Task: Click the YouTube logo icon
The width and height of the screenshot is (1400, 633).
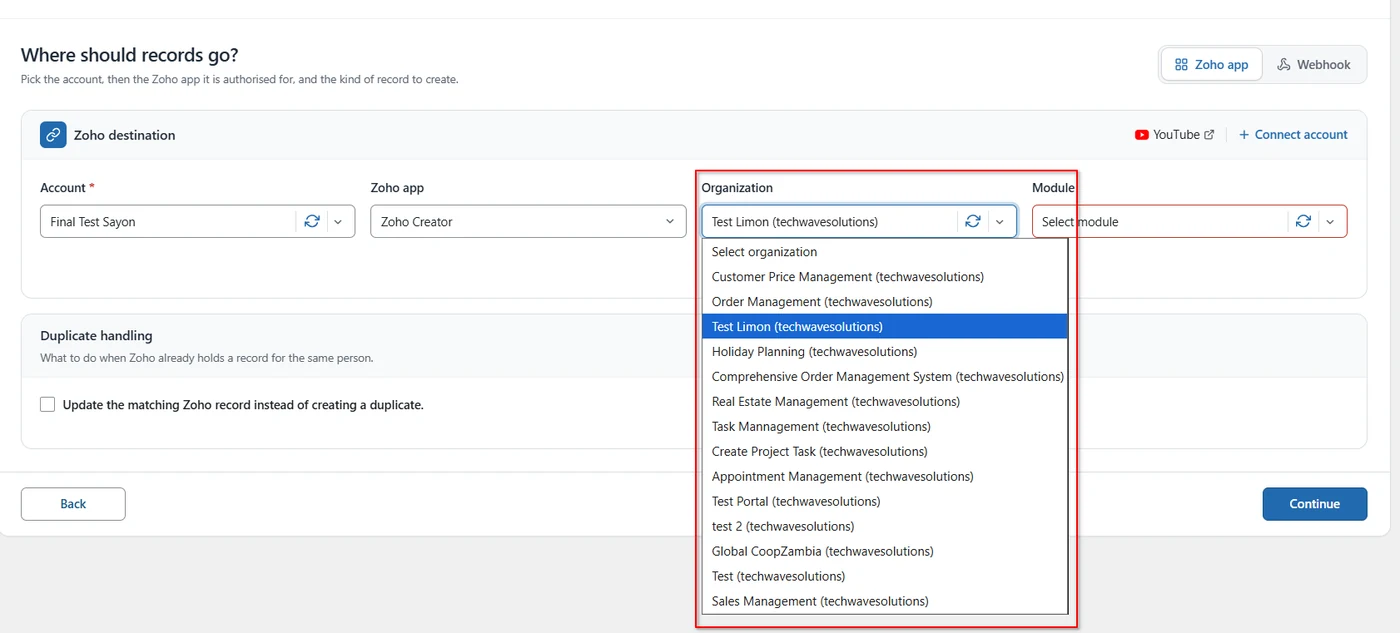Action: point(1142,135)
